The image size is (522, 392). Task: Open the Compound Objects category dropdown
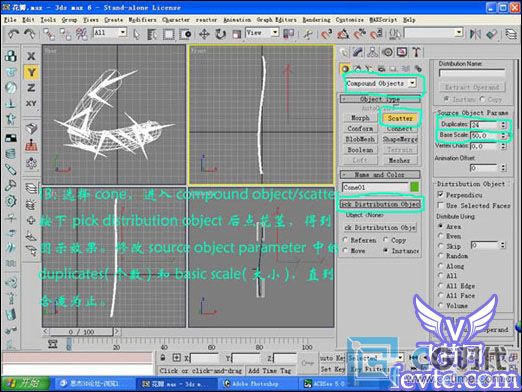[x=381, y=83]
